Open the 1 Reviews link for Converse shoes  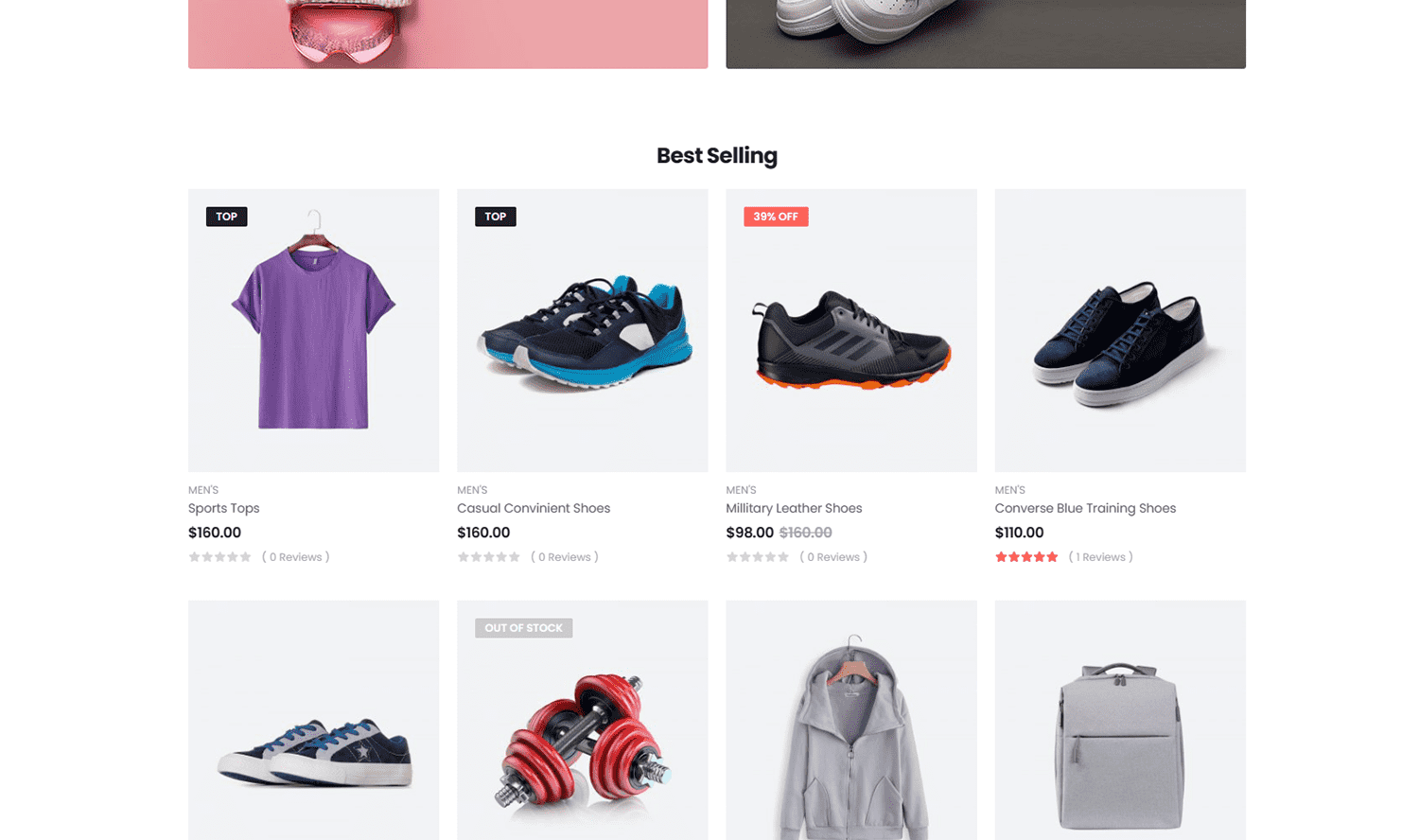point(1100,557)
